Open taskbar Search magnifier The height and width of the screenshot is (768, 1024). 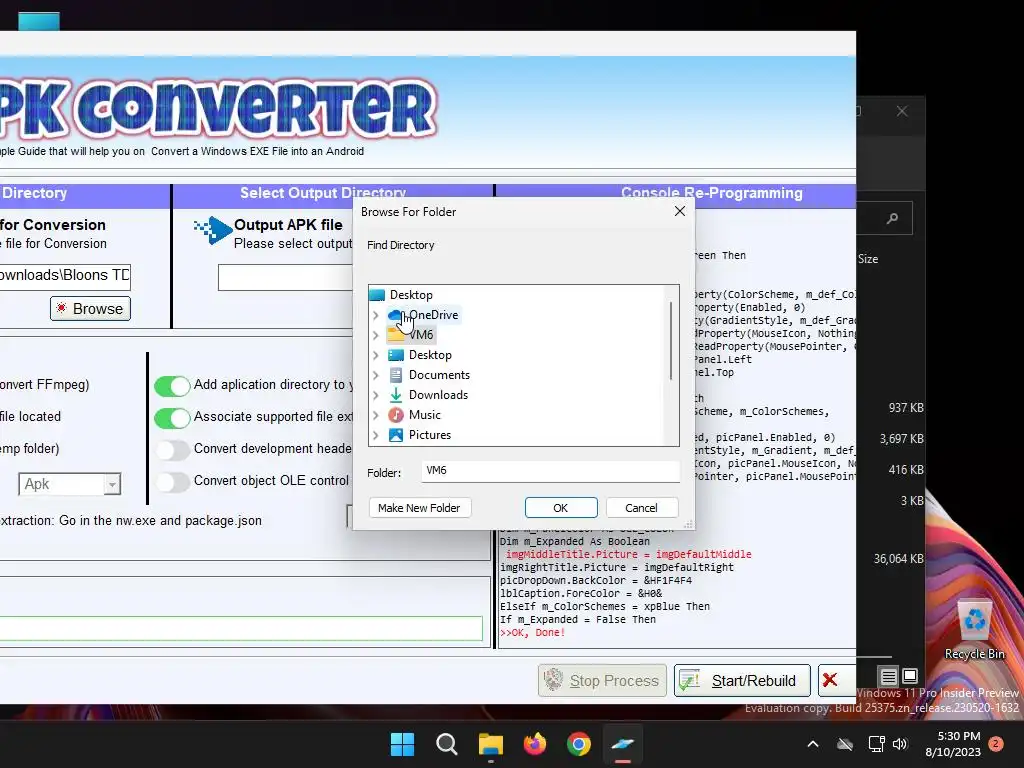(447, 744)
